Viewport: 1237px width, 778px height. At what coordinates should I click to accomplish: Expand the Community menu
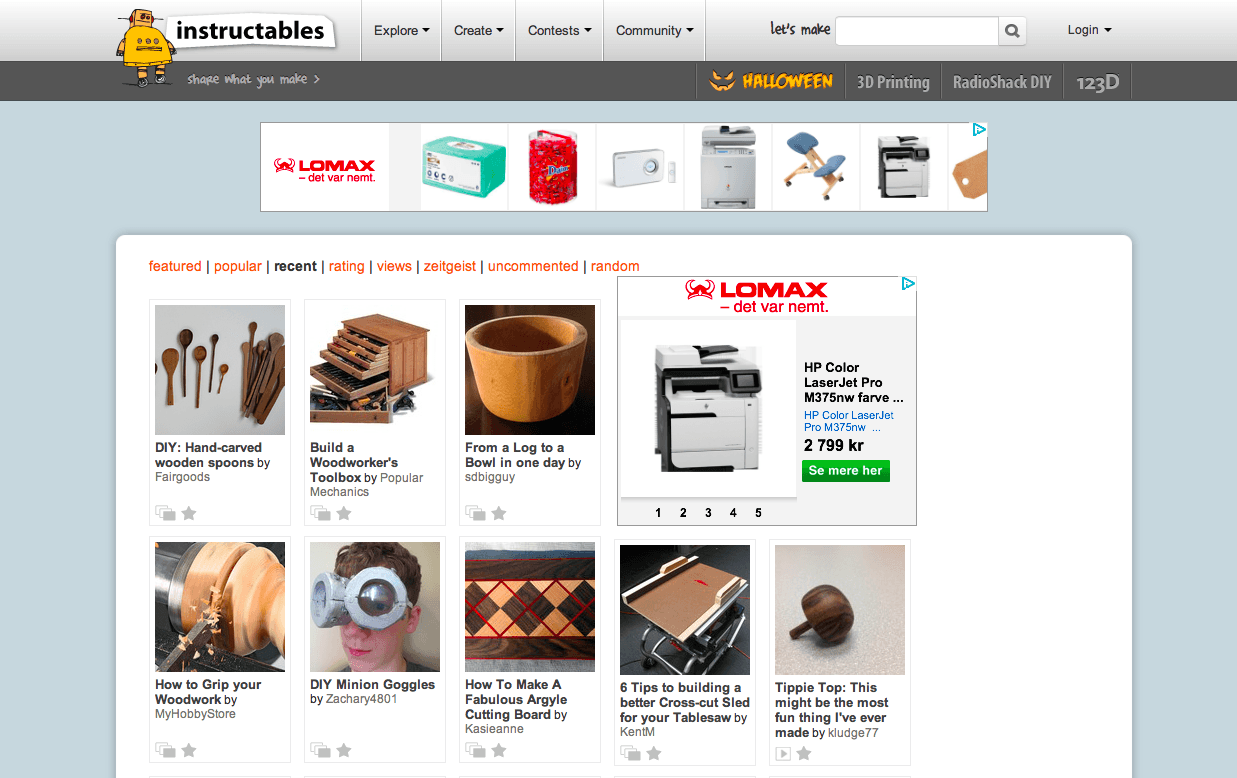point(654,30)
